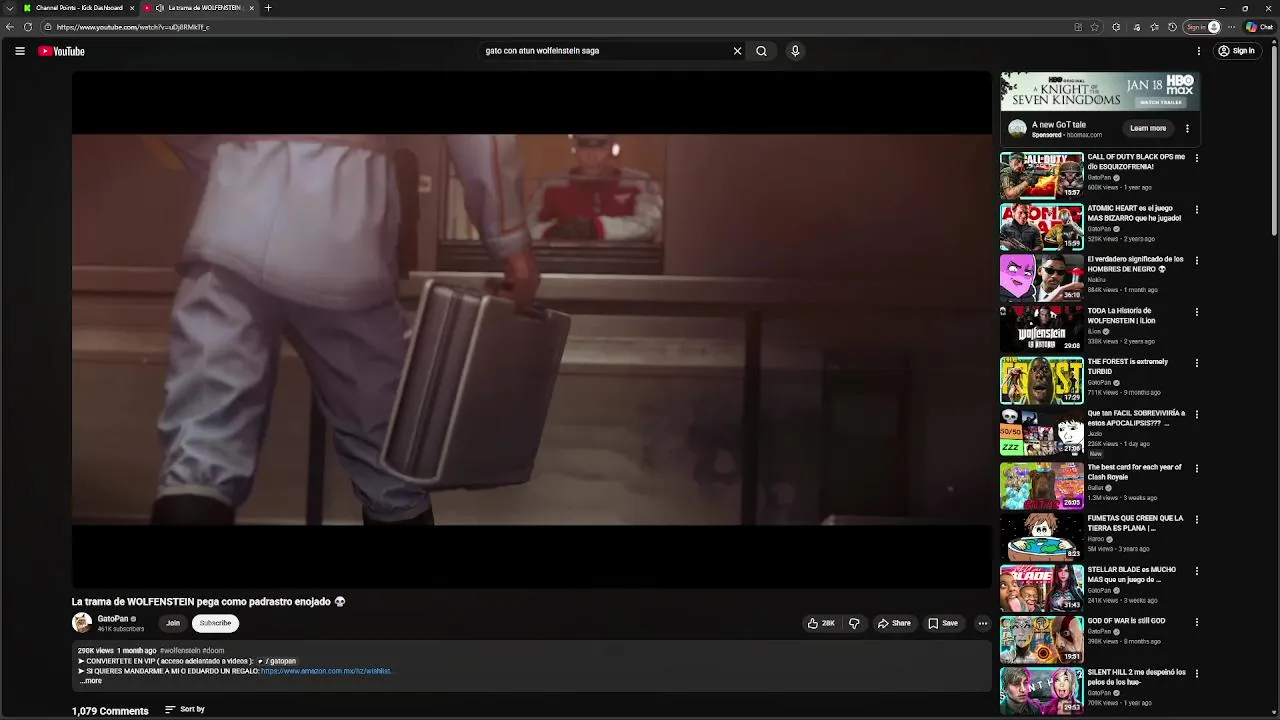Mute tab via speaker icon on YouTube tab
1280x720 pixels.
pyautogui.click(x=160, y=8)
